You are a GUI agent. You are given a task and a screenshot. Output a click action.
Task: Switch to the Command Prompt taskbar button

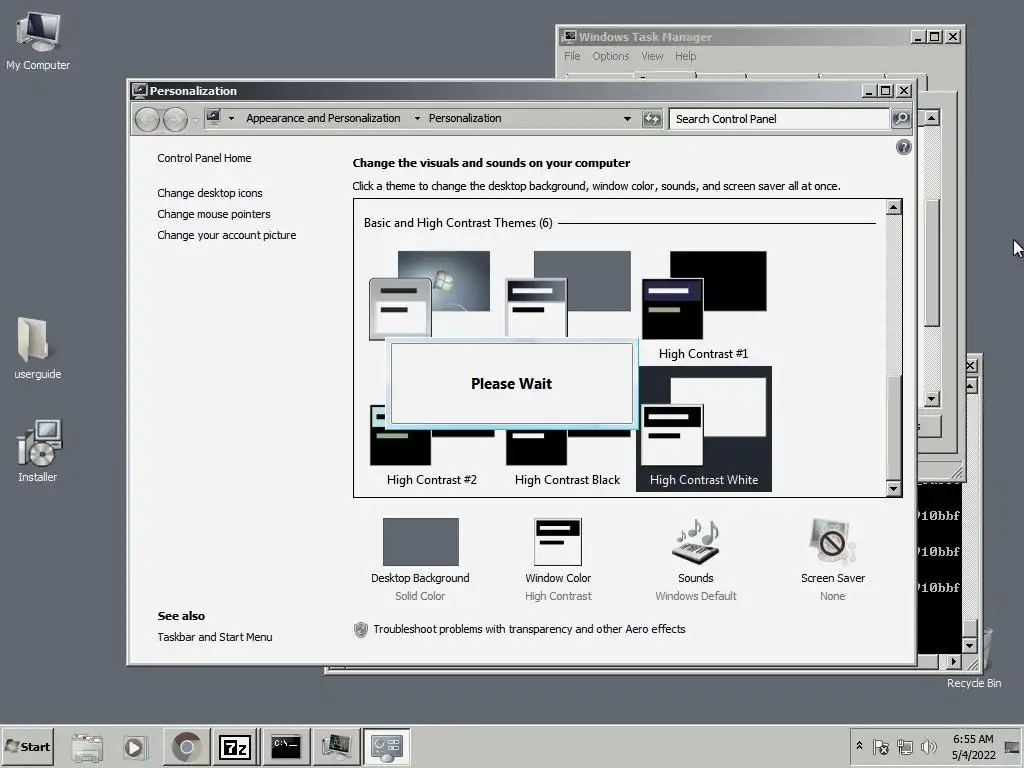tap(285, 746)
